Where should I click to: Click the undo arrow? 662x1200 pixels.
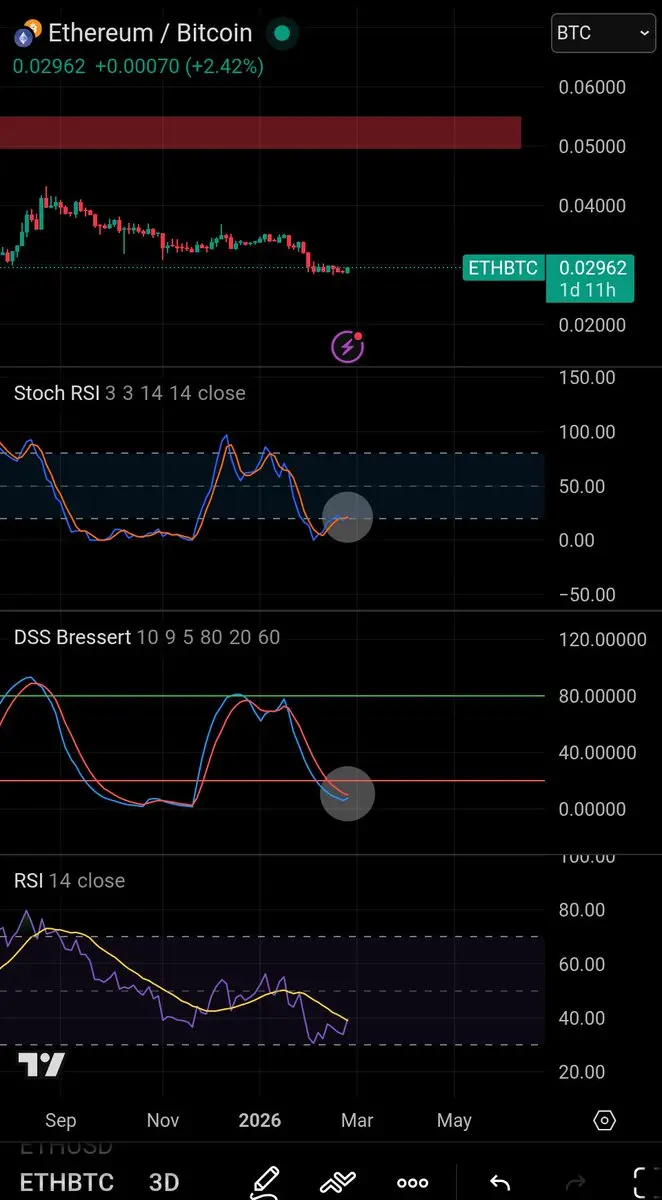click(x=500, y=1183)
